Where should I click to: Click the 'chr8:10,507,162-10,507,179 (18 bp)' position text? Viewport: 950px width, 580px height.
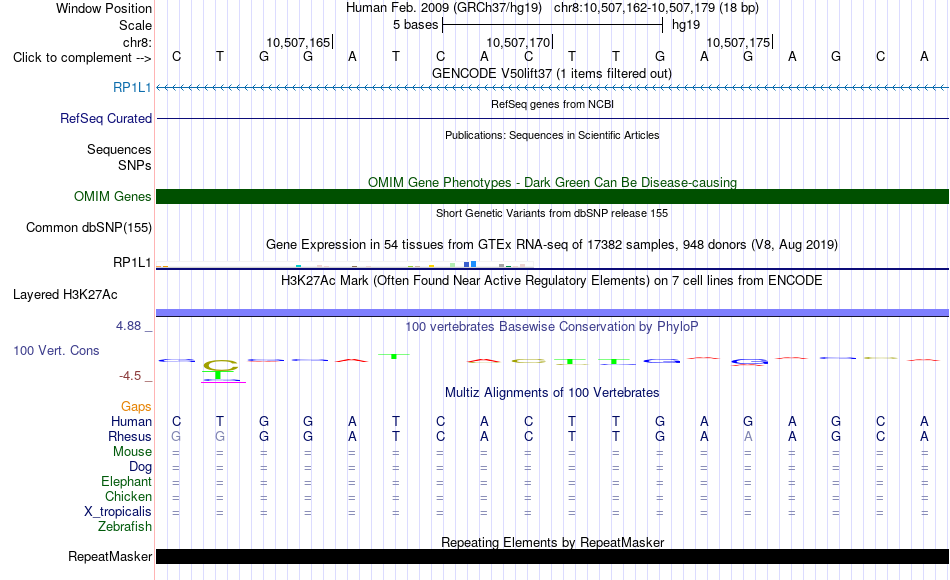click(656, 8)
